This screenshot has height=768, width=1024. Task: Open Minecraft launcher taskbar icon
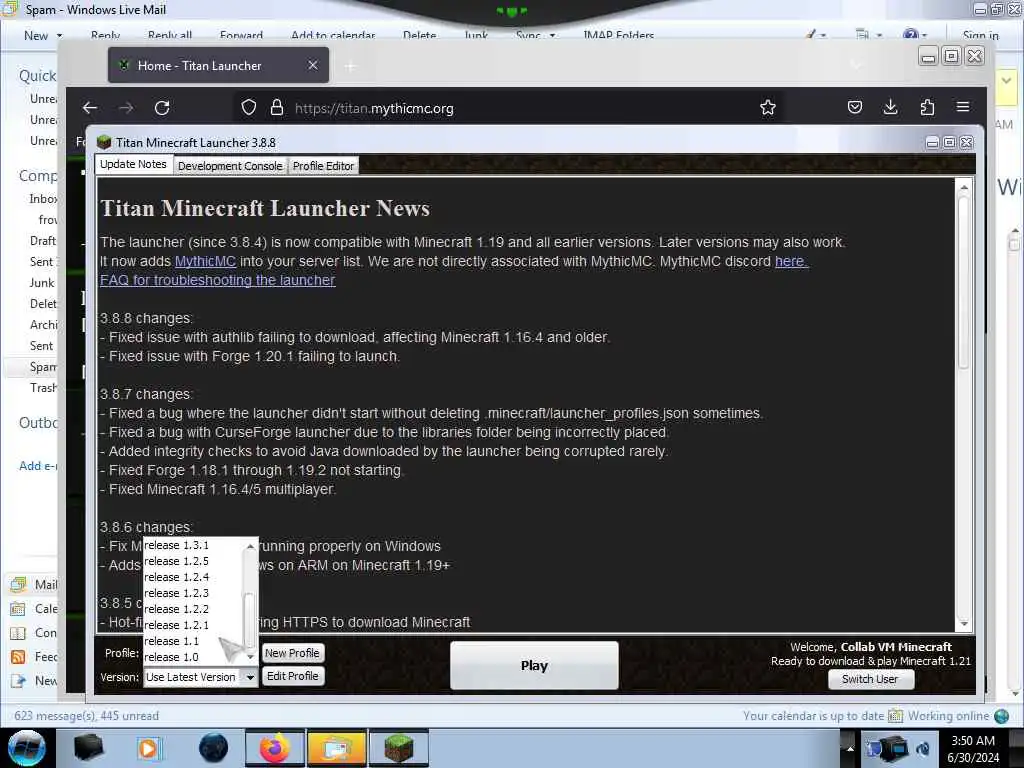click(x=399, y=748)
